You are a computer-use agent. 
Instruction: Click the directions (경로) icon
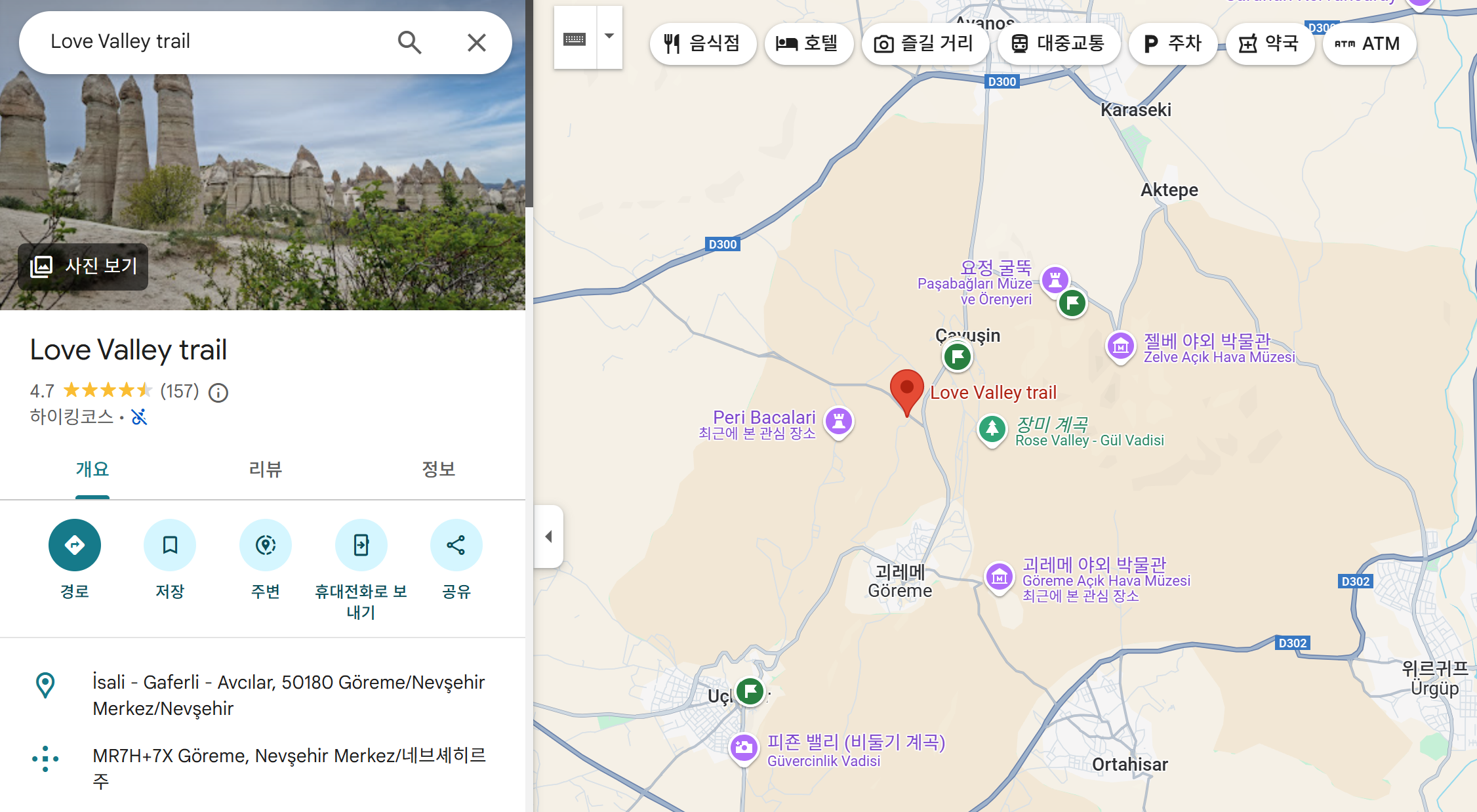[x=75, y=545]
